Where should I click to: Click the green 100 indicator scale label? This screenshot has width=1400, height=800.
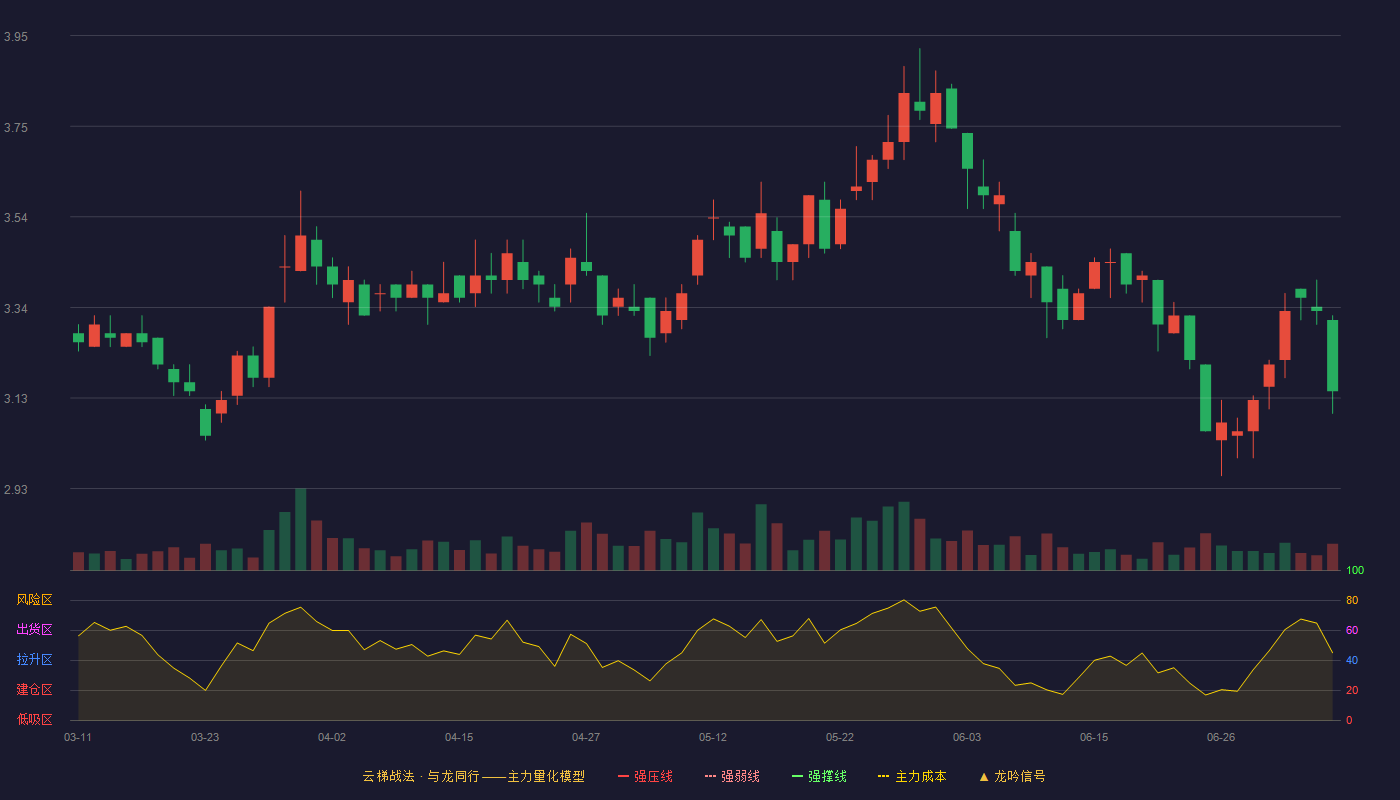pos(1355,571)
